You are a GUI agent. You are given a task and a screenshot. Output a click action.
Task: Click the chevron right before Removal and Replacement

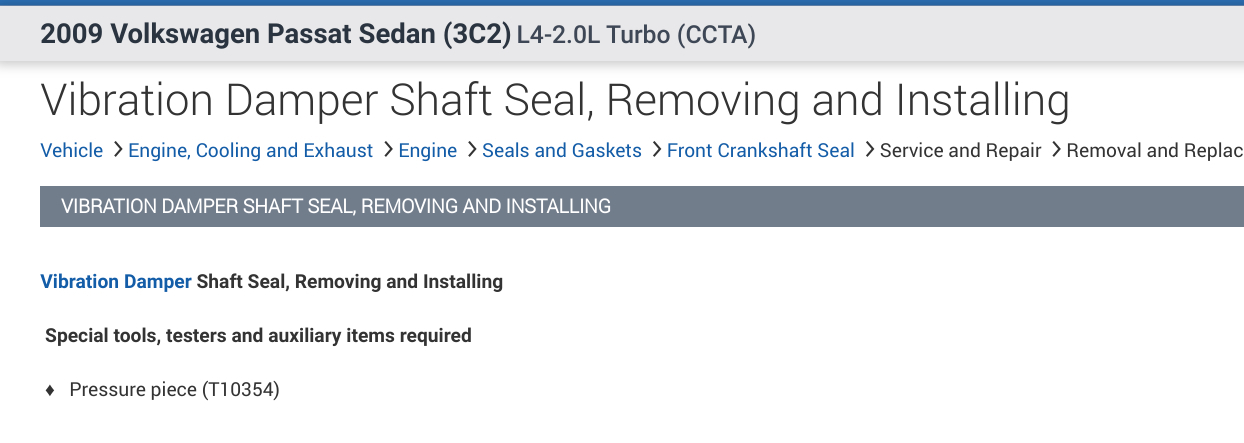click(x=1055, y=150)
